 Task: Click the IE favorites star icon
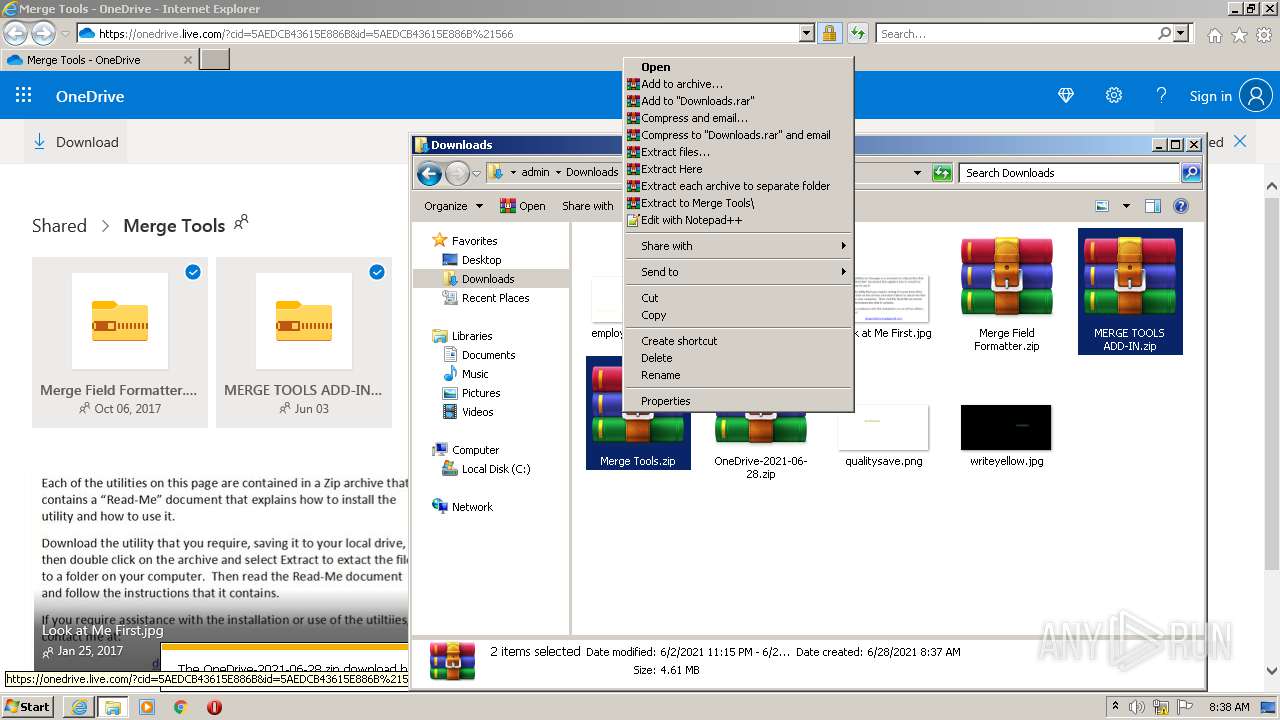click(1239, 35)
